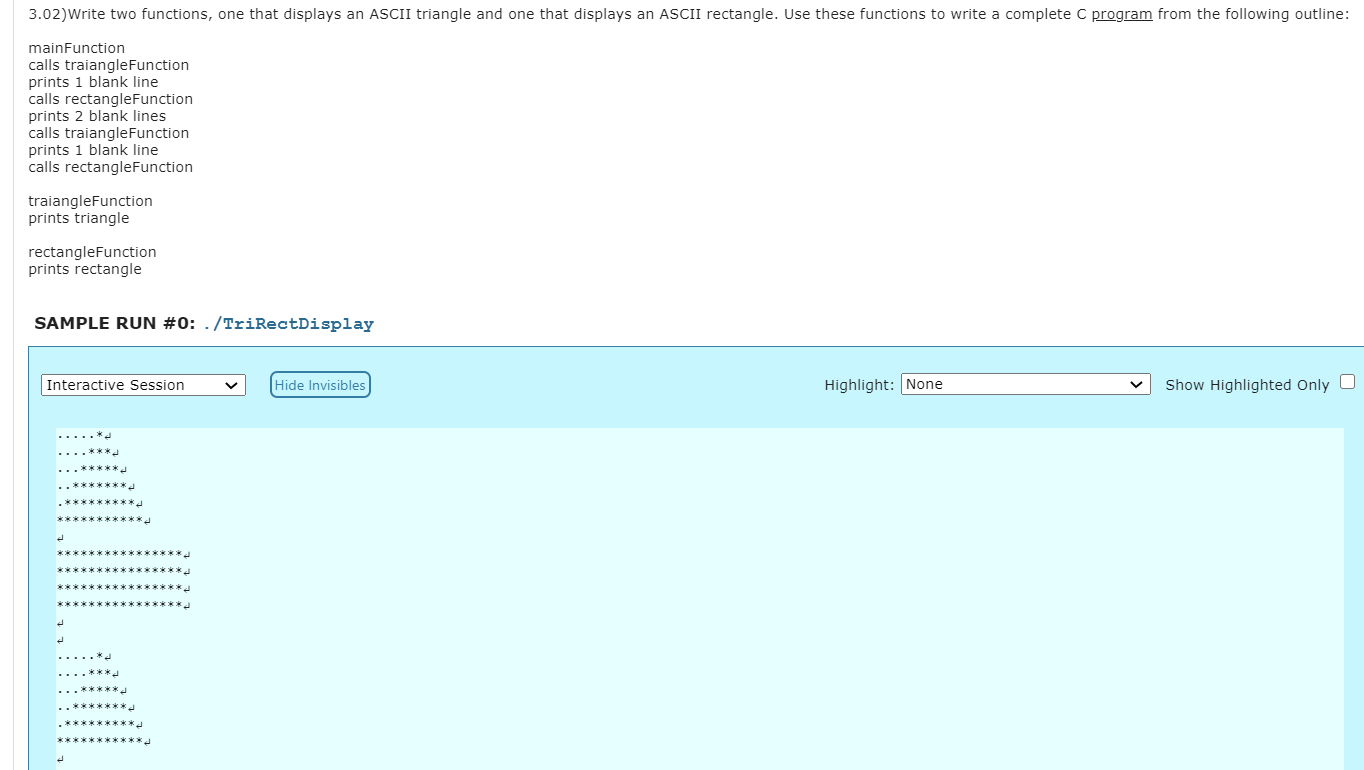The width and height of the screenshot is (1364, 770).
Task: Open the Highlight dropdown showing None
Action: click(x=1024, y=384)
